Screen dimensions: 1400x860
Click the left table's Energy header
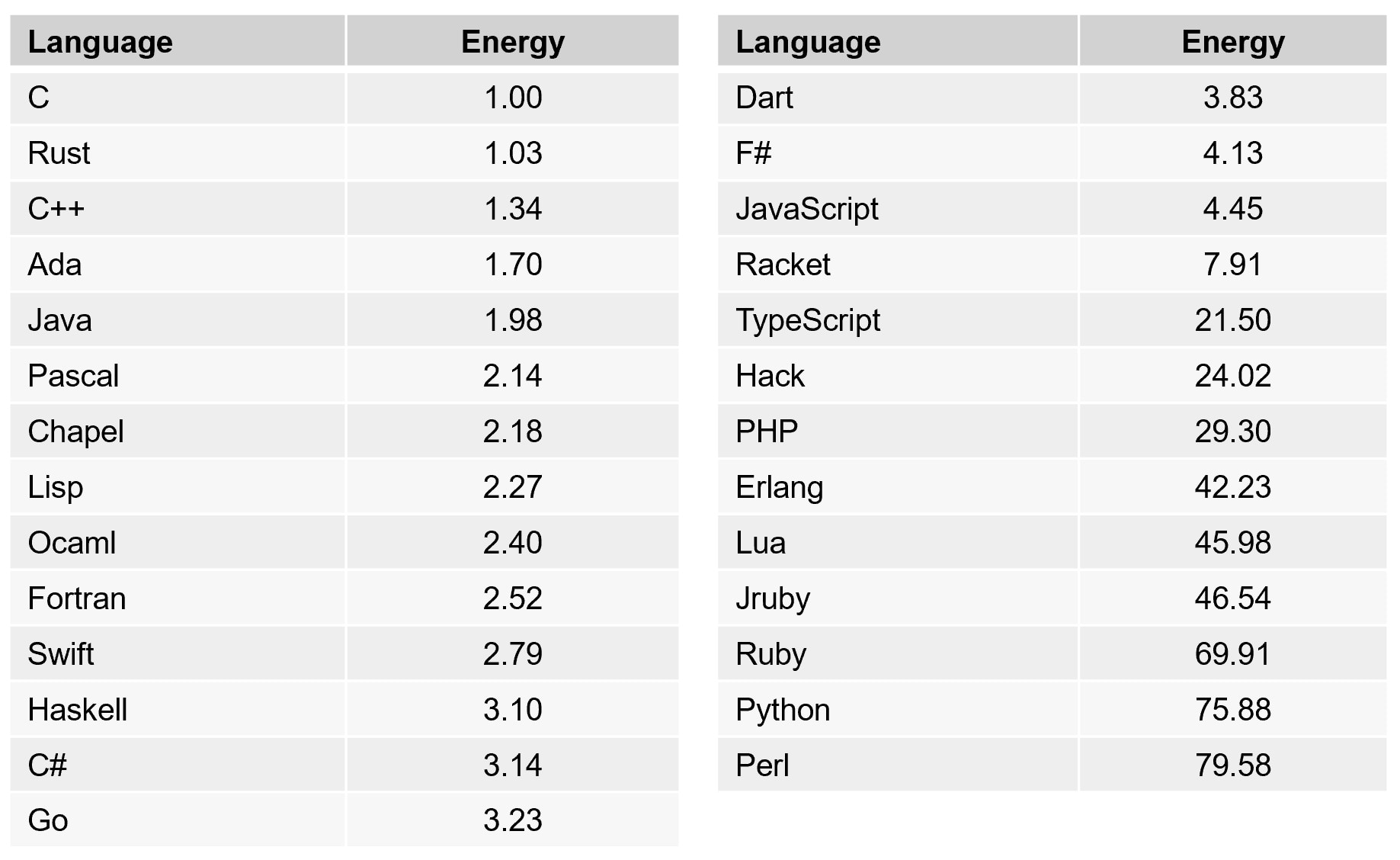click(513, 42)
